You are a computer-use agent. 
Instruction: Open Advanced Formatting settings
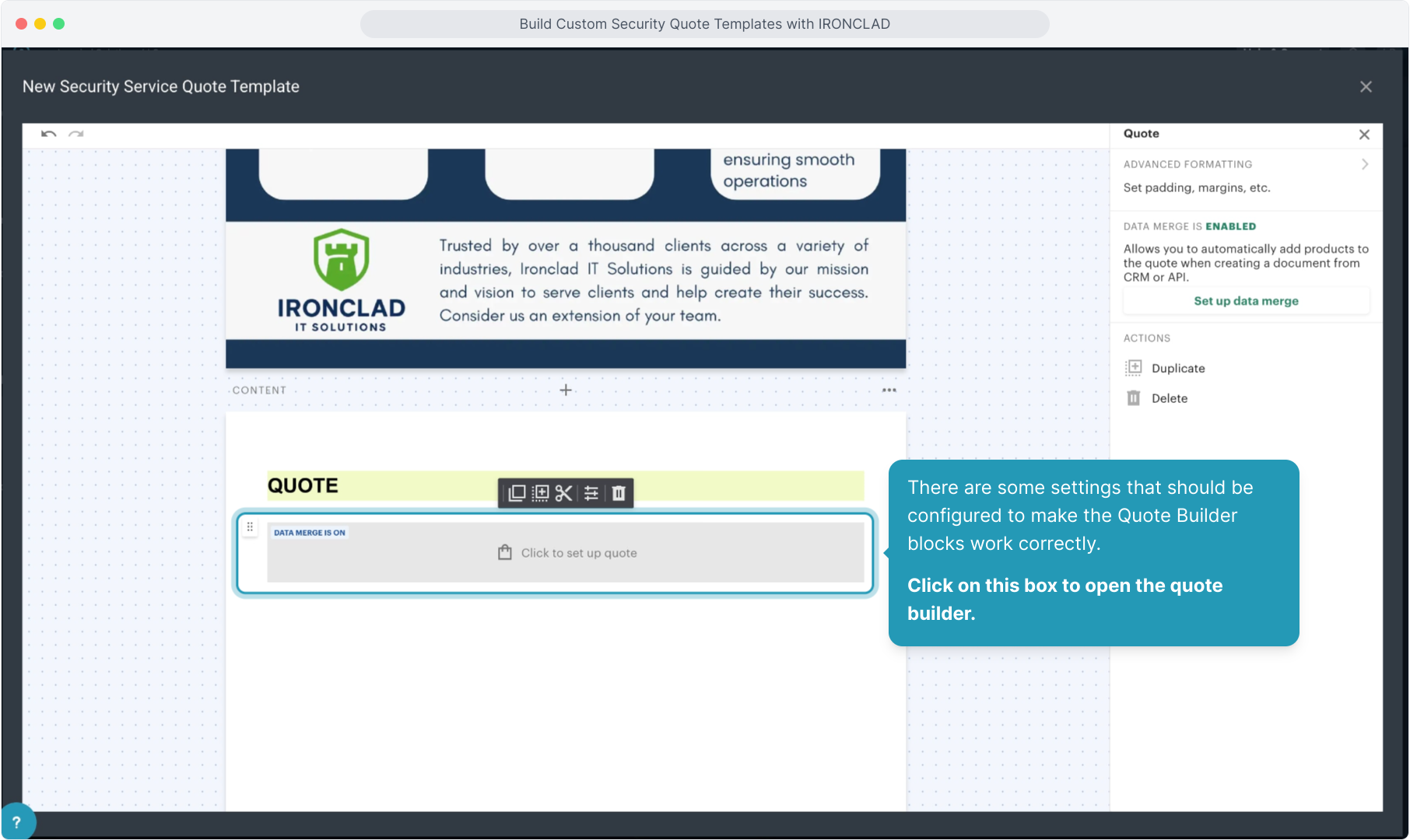click(x=1246, y=176)
